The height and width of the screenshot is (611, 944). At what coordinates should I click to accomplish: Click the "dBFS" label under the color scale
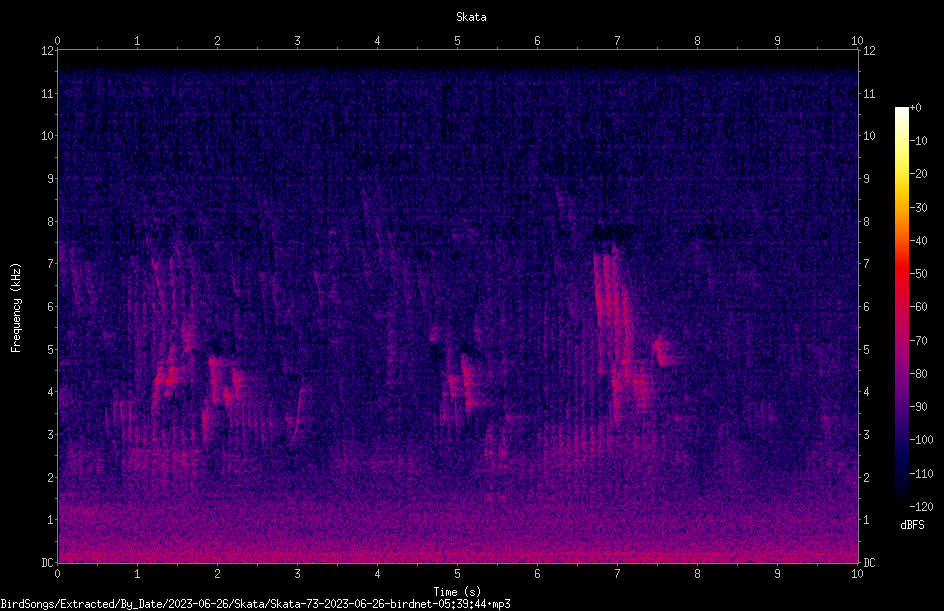(x=912, y=525)
